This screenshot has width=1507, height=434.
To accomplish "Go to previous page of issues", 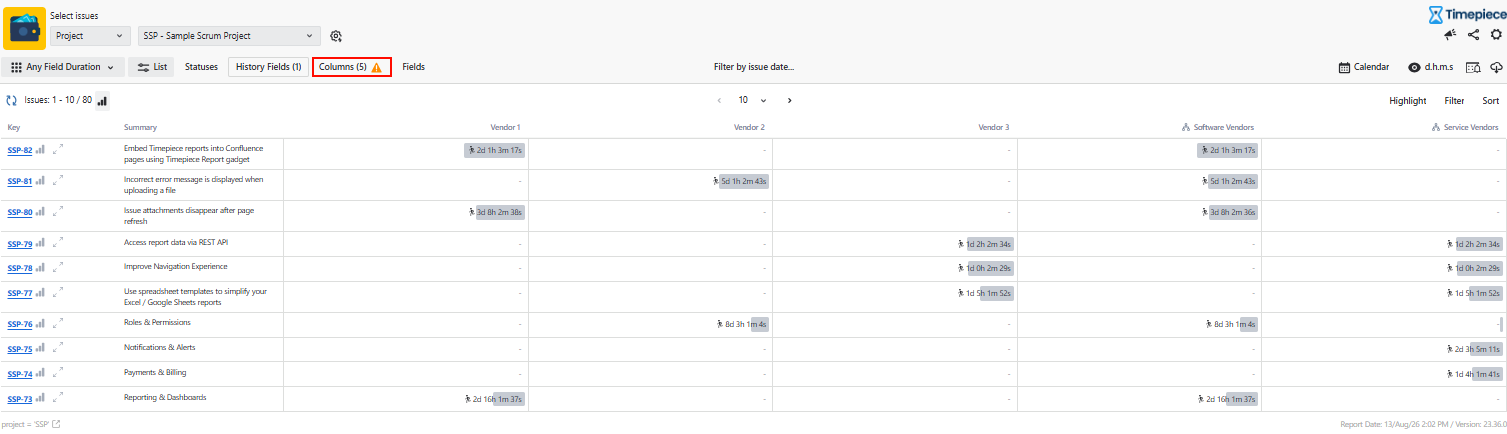I will pyautogui.click(x=719, y=100).
